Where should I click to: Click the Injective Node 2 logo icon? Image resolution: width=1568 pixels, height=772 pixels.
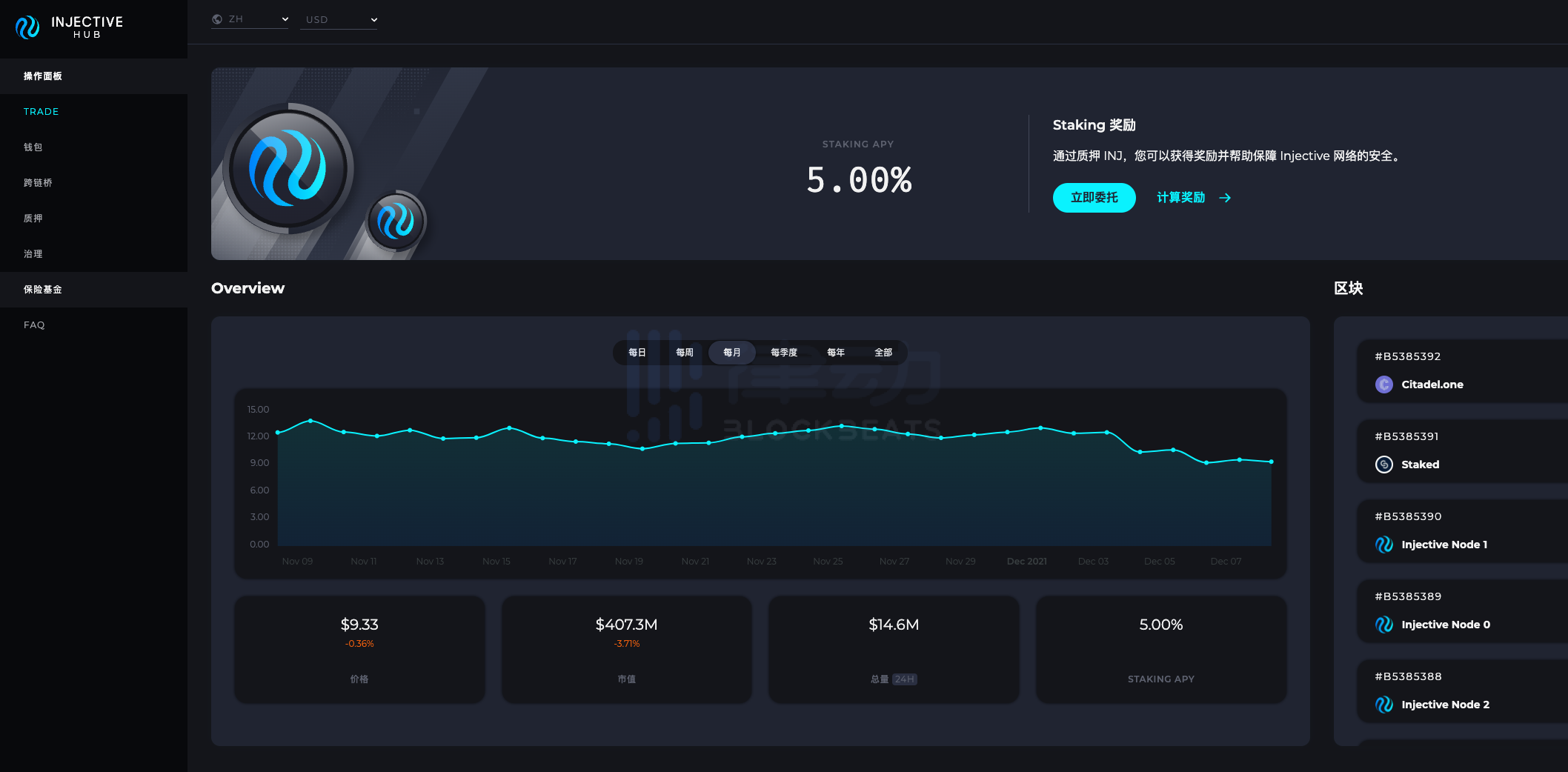tap(1383, 705)
